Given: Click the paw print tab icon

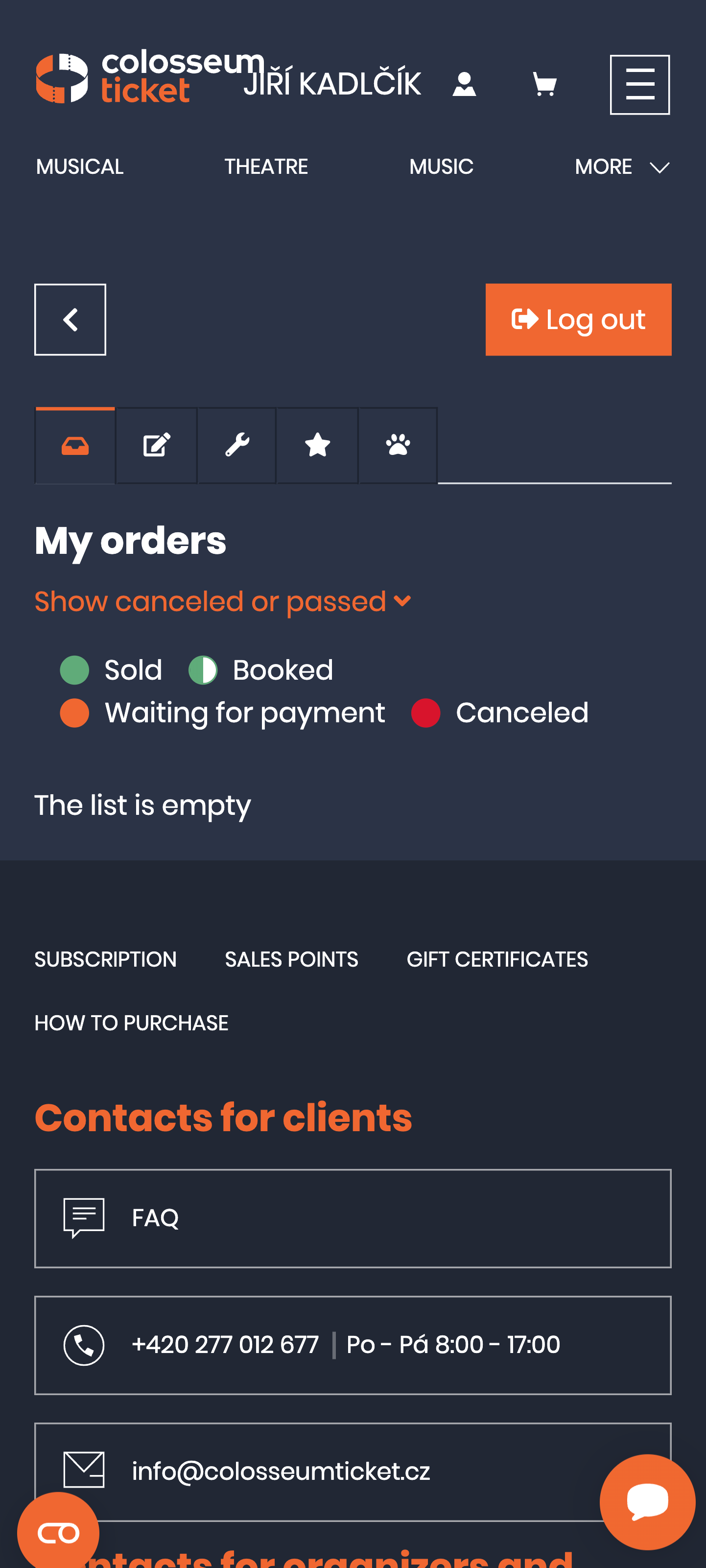Looking at the screenshot, I should click(398, 445).
